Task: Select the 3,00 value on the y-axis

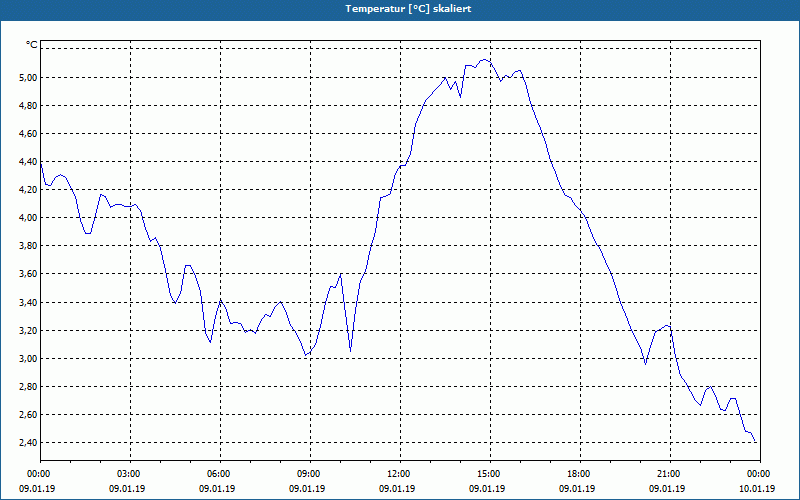Action: (x=28, y=359)
